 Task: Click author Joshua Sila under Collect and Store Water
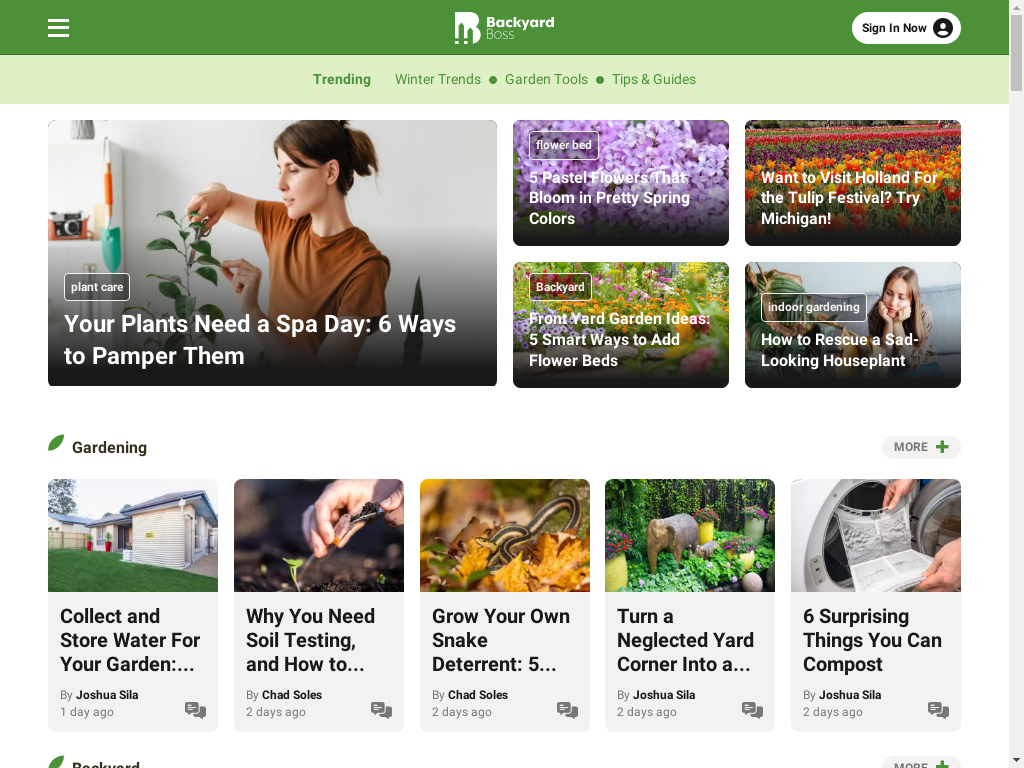pyautogui.click(x=107, y=695)
